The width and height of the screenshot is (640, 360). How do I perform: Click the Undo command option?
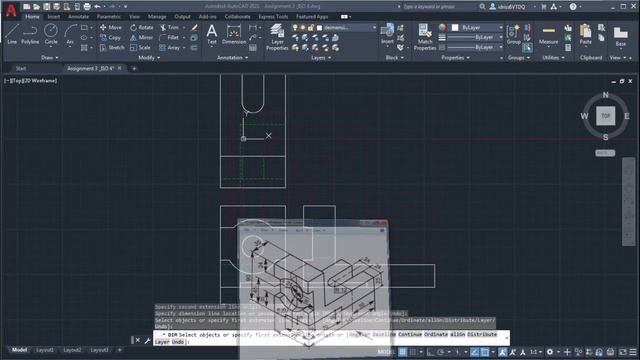click(178, 342)
